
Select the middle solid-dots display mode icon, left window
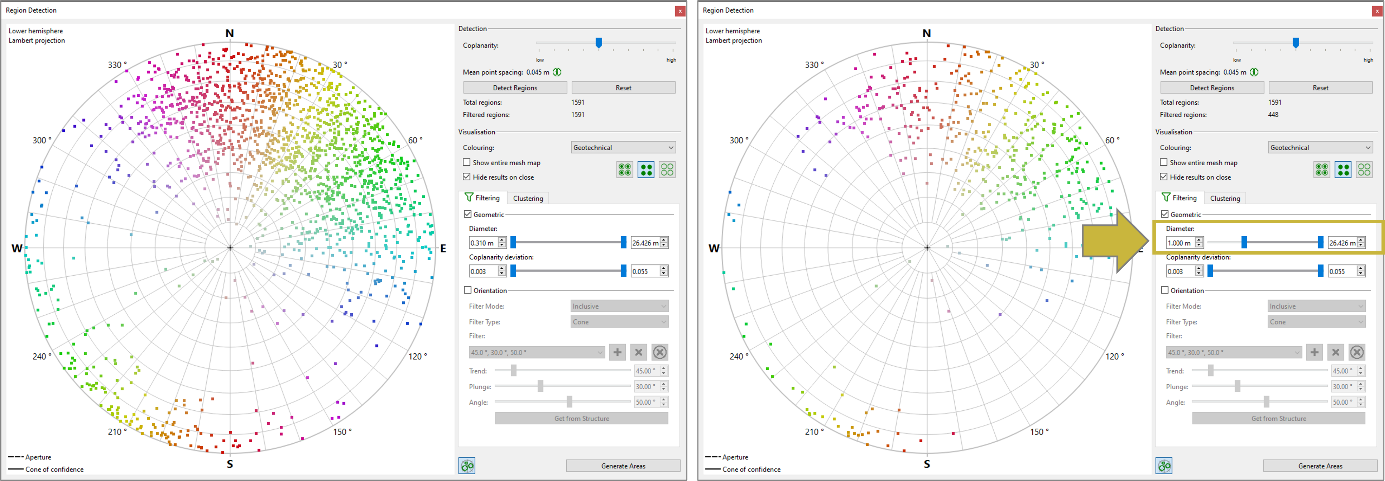[647, 170]
